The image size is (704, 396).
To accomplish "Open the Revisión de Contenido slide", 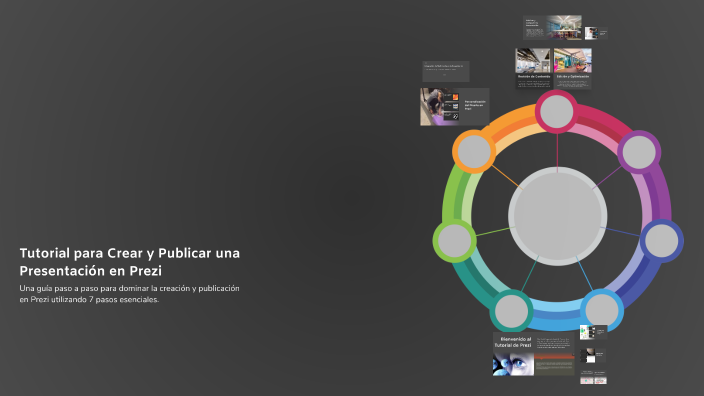I will [533, 69].
